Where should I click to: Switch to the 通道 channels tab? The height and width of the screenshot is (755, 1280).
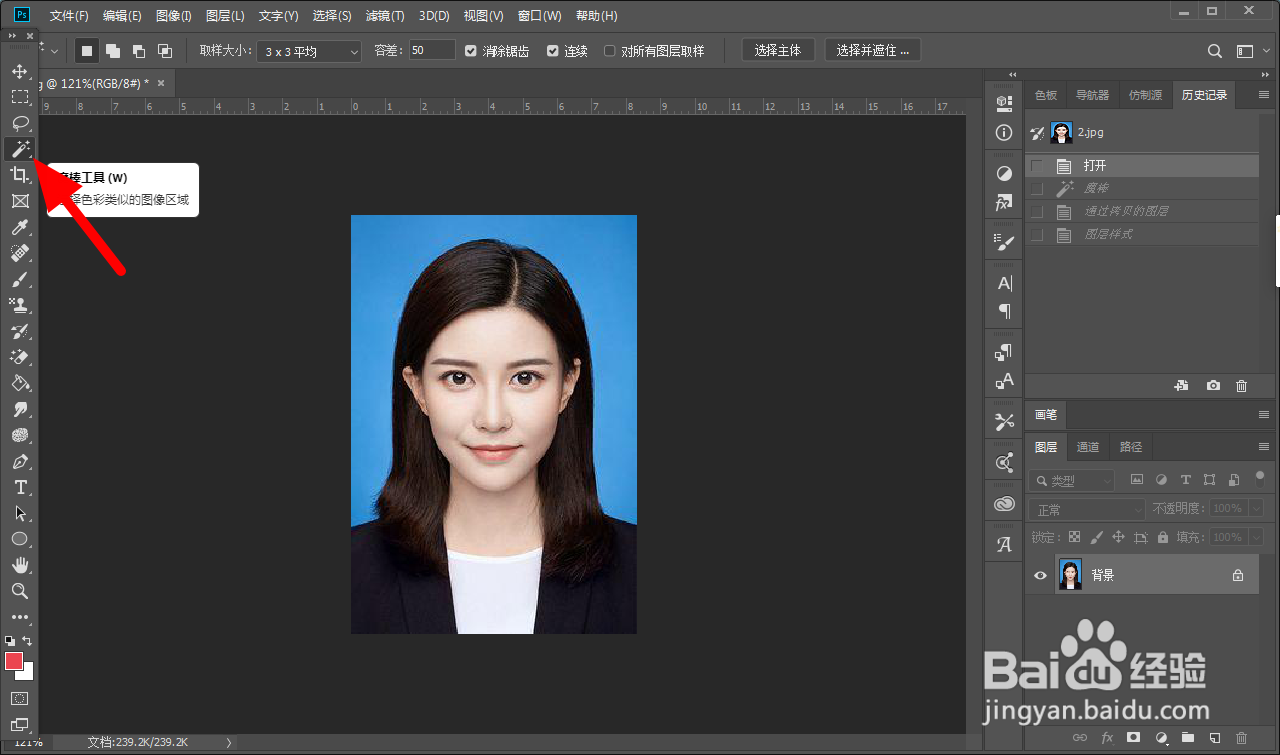pyautogui.click(x=1088, y=447)
